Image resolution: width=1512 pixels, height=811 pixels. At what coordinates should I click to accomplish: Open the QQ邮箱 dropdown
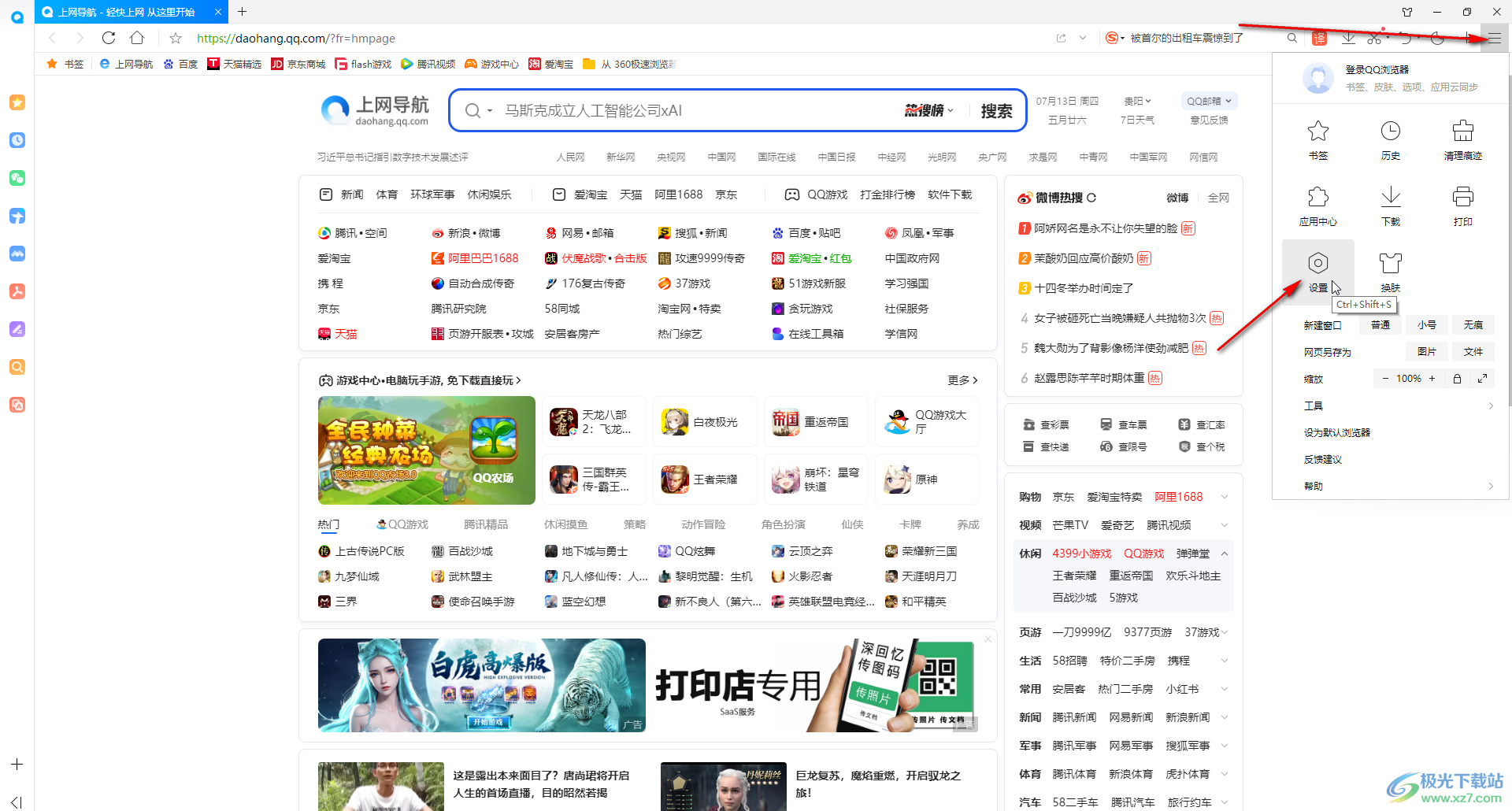point(1209,101)
